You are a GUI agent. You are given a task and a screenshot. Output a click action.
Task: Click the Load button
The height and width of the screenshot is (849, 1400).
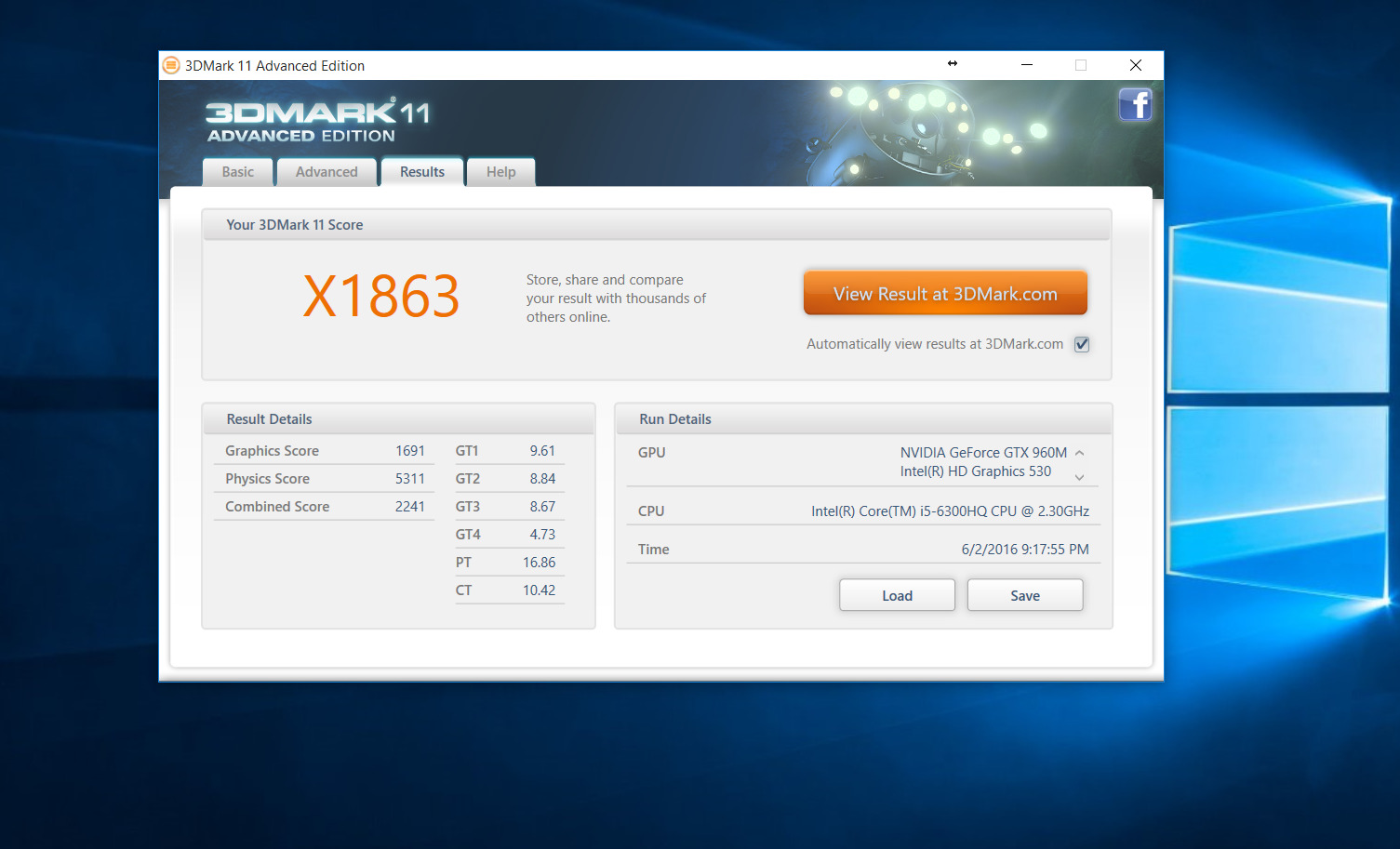point(897,595)
